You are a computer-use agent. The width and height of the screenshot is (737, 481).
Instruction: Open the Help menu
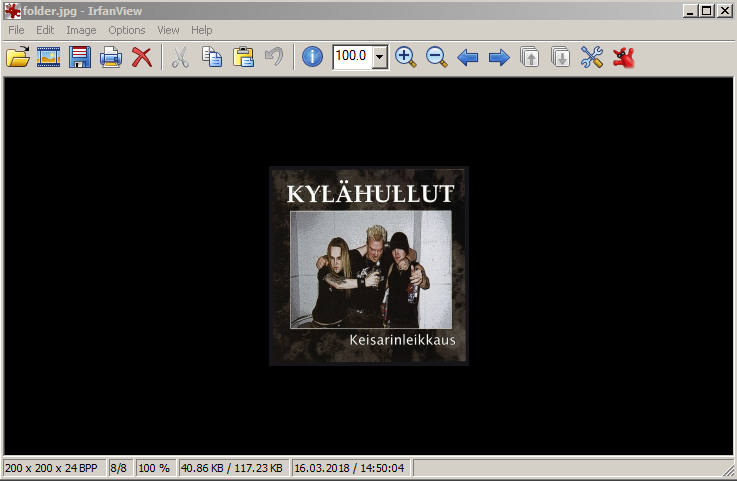[x=202, y=30]
